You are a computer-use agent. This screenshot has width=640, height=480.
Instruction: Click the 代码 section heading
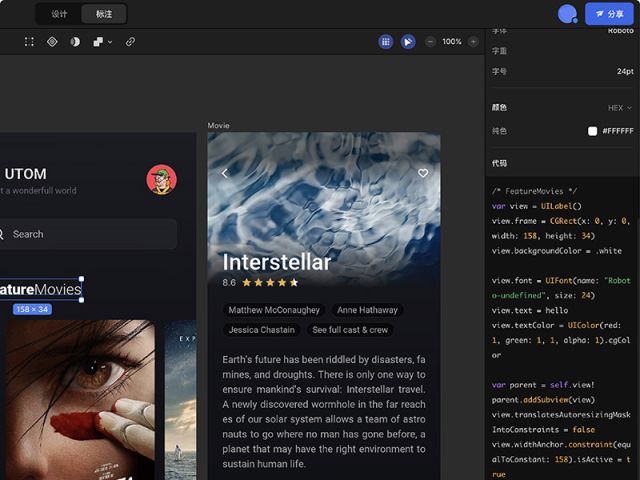(499, 163)
